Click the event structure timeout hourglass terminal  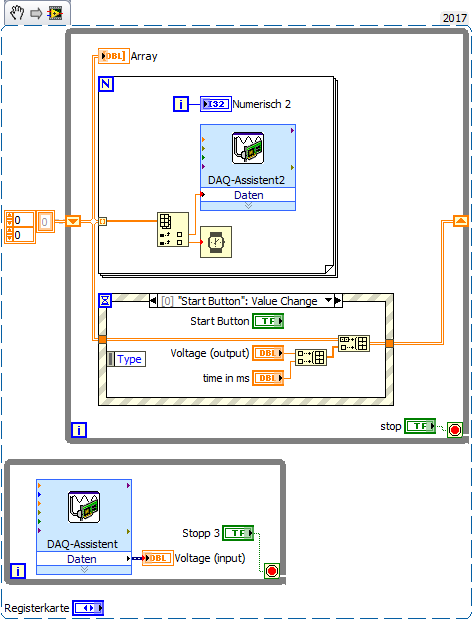pos(105,301)
